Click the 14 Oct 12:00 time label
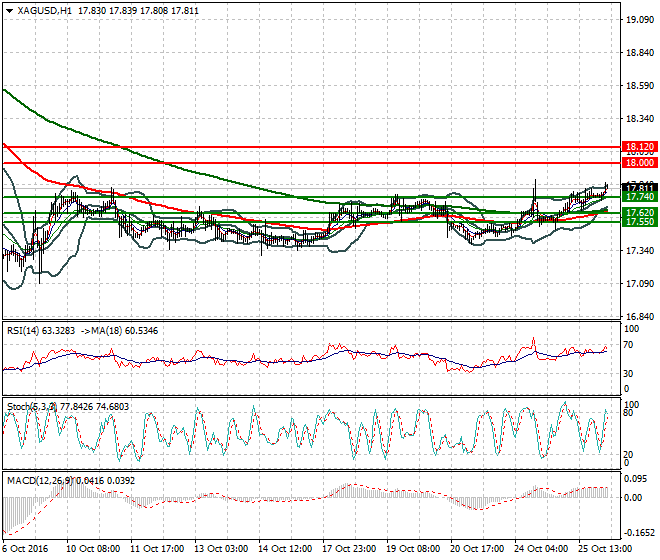 [x=285, y=549]
